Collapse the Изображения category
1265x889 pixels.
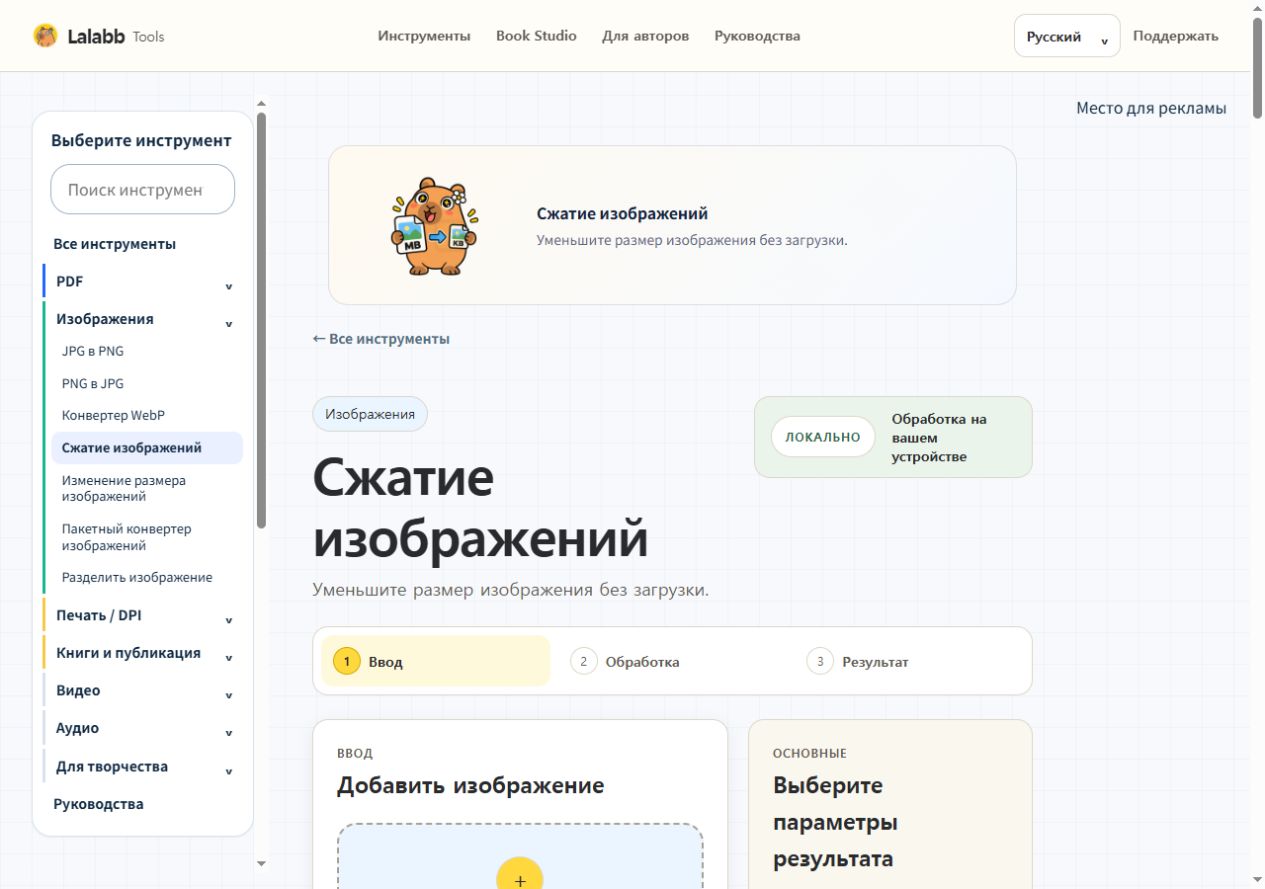(143, 319)
